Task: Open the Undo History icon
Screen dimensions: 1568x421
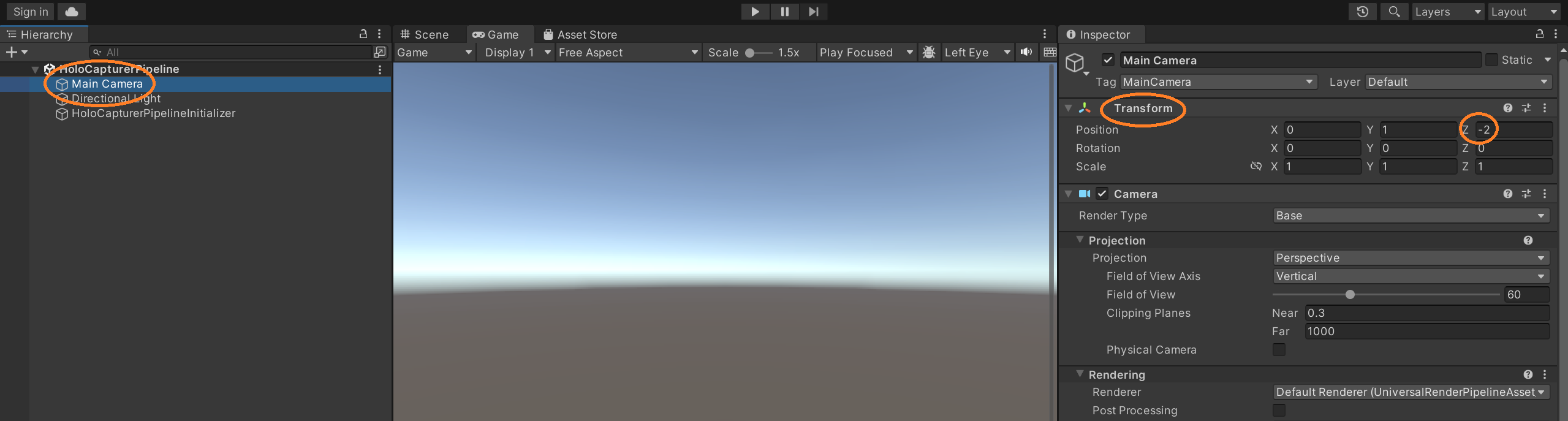Action: pos(1362,12)
